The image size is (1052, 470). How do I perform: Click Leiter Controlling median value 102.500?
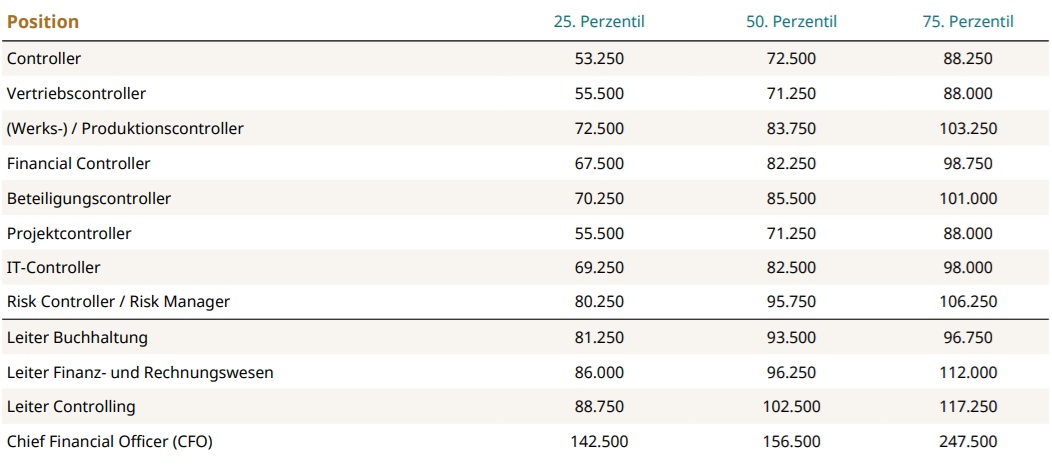click(x=791, y=407)
